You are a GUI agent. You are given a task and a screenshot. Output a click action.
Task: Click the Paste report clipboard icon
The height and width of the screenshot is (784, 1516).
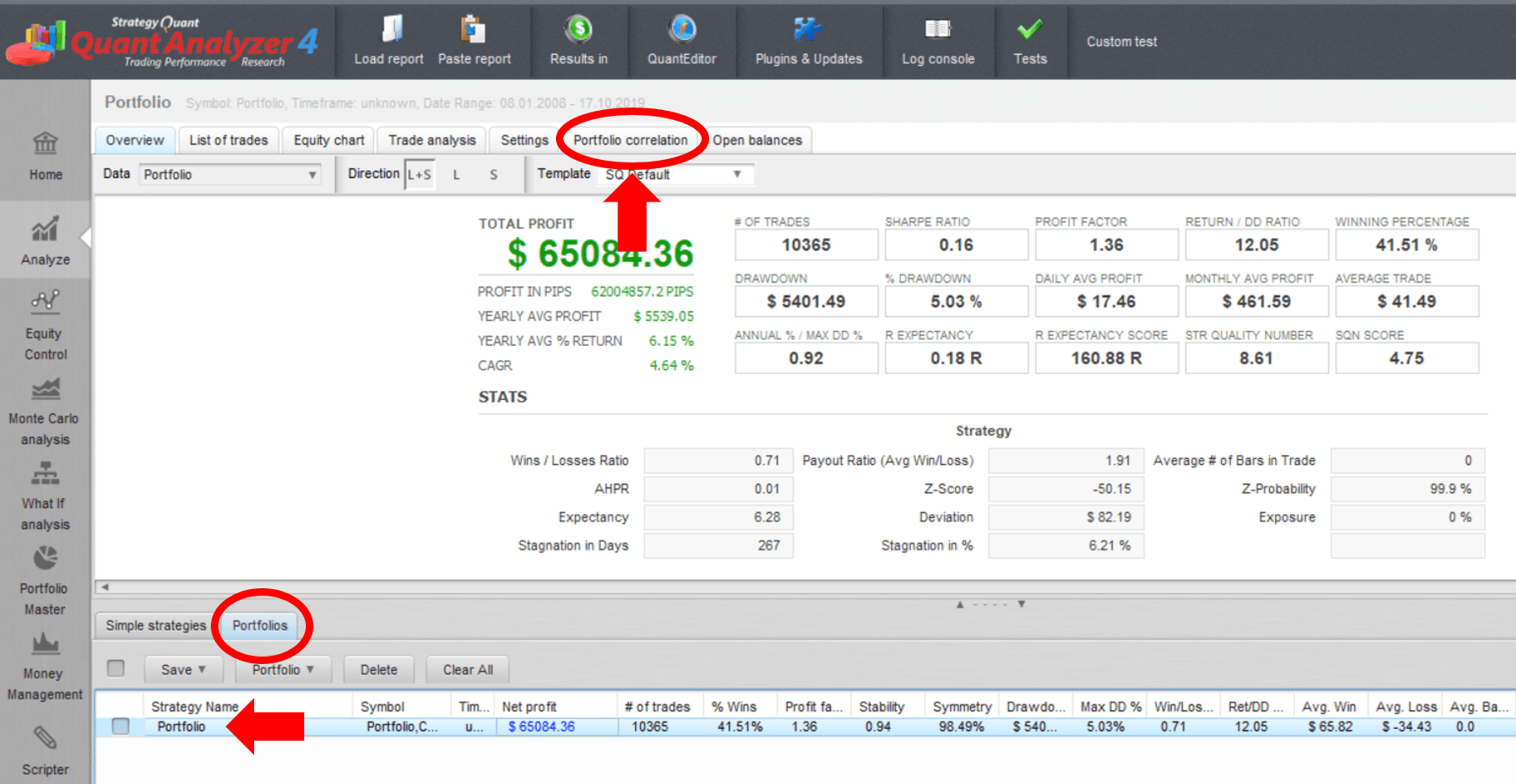(x=473, y=31)
